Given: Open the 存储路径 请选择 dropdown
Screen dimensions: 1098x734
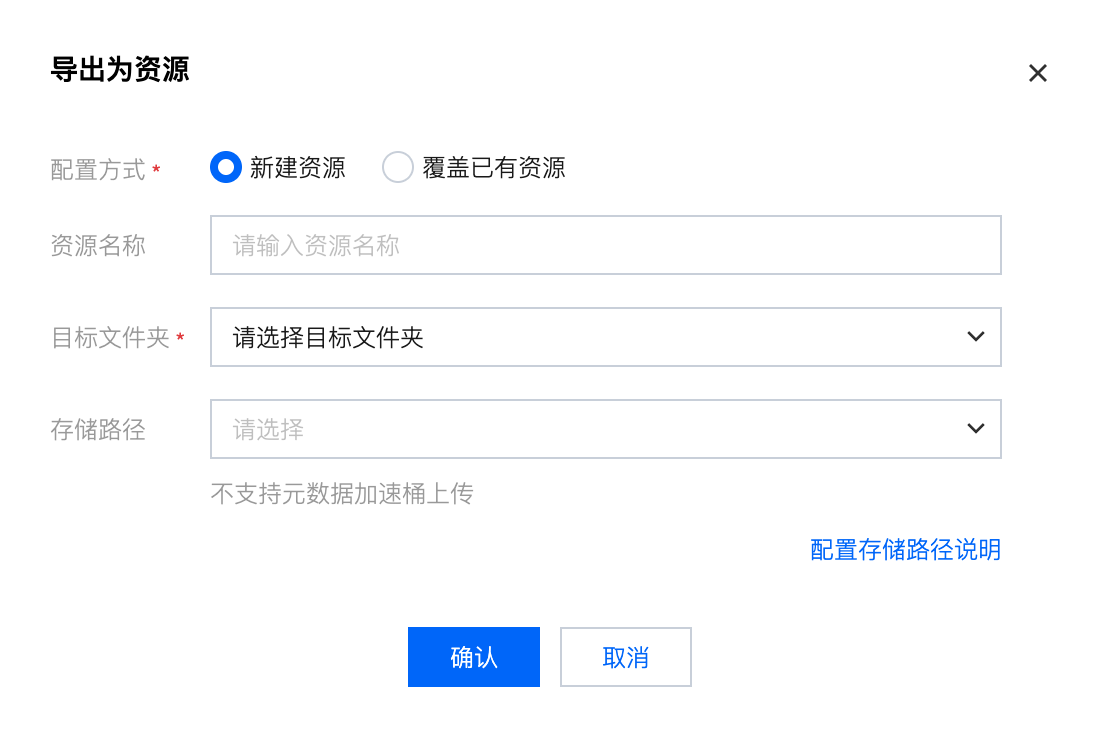Looking at the screenshot, I should click(x=590, y=429).
